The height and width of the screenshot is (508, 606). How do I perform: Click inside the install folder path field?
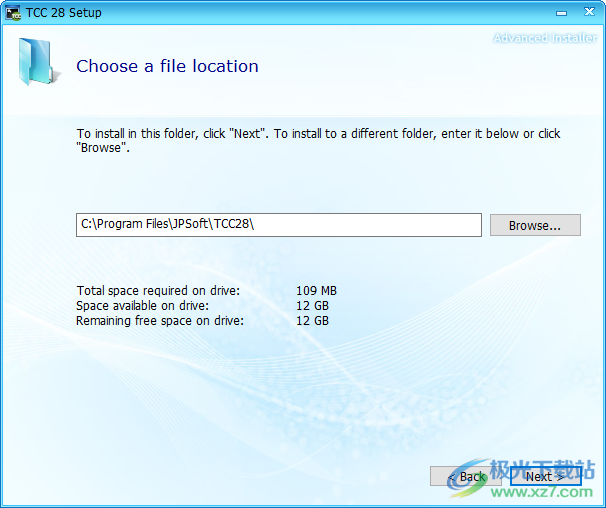pos(279,225)
